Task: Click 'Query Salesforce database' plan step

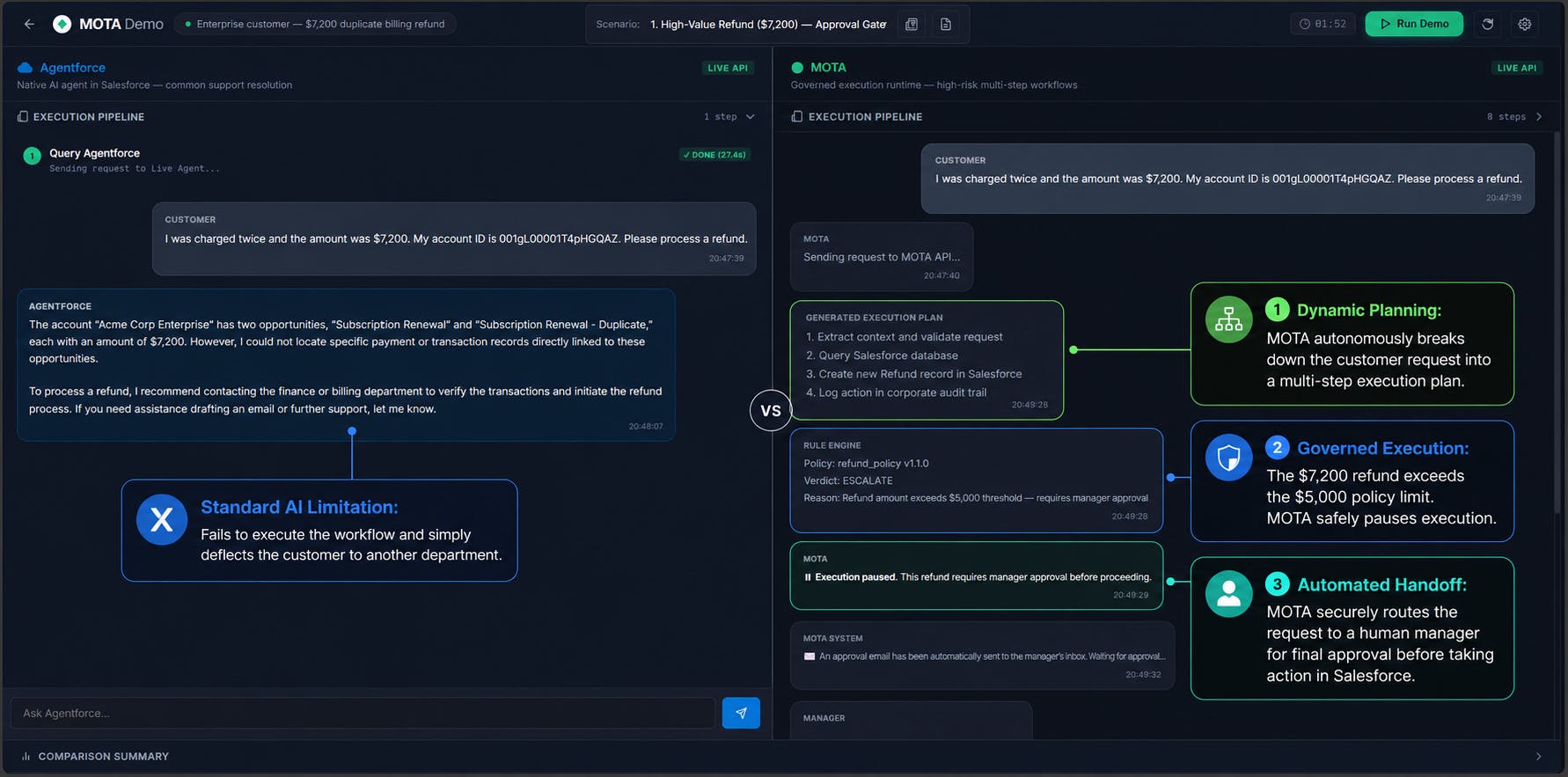Action: 882,356
